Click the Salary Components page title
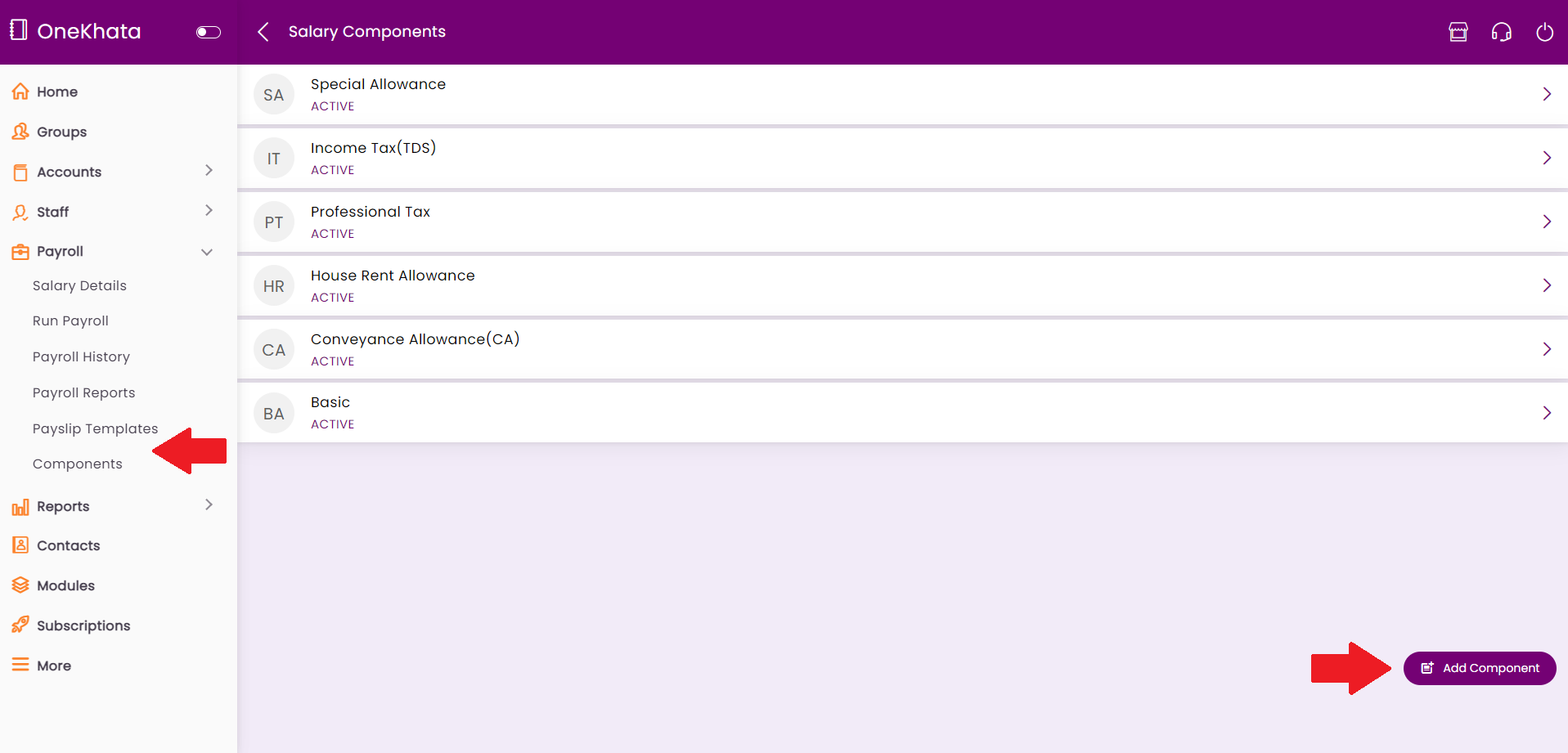 point(366,32)
